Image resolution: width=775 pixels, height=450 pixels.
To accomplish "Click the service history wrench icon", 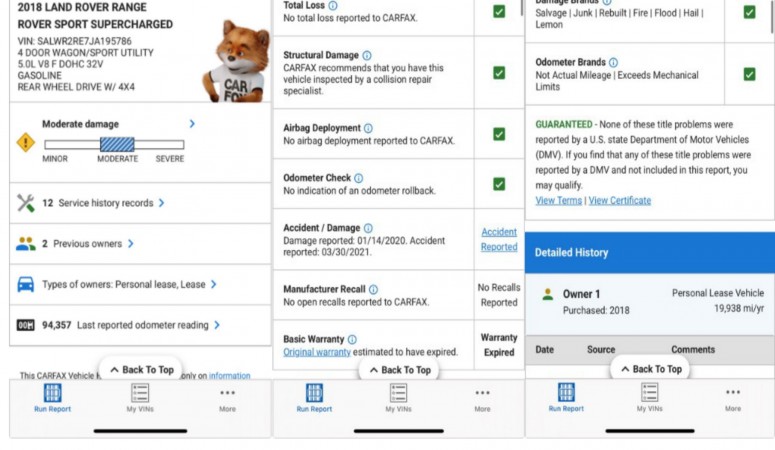I will [26, 203].
